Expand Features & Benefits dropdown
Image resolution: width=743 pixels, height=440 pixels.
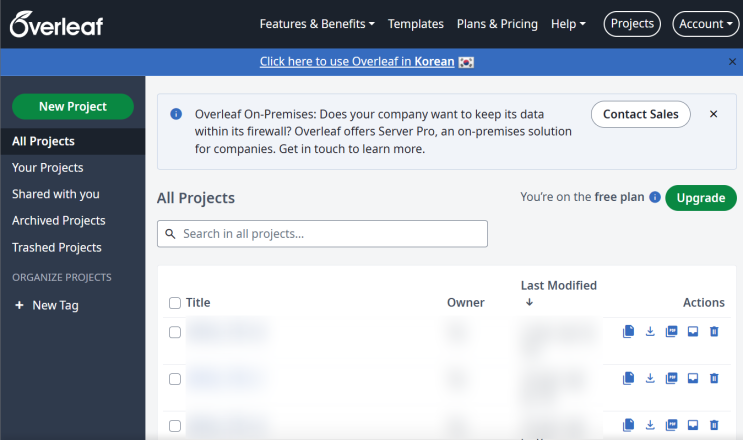pyautogui.click(x=317, y=24)
